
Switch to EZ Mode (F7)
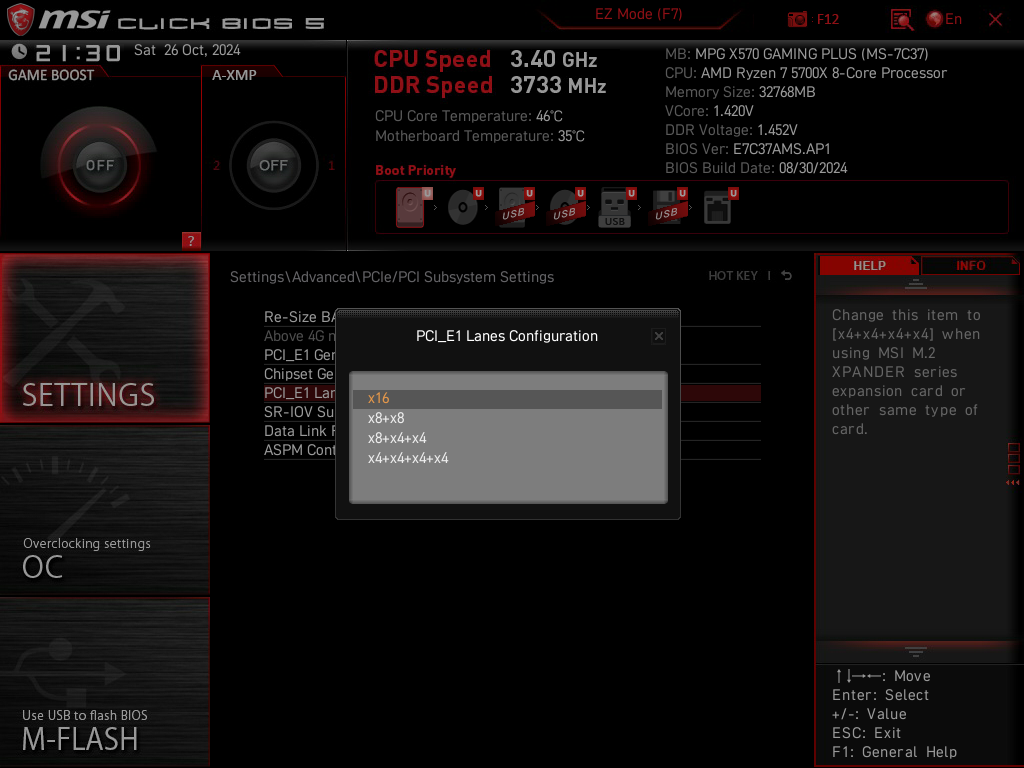[x=638, y=14]
